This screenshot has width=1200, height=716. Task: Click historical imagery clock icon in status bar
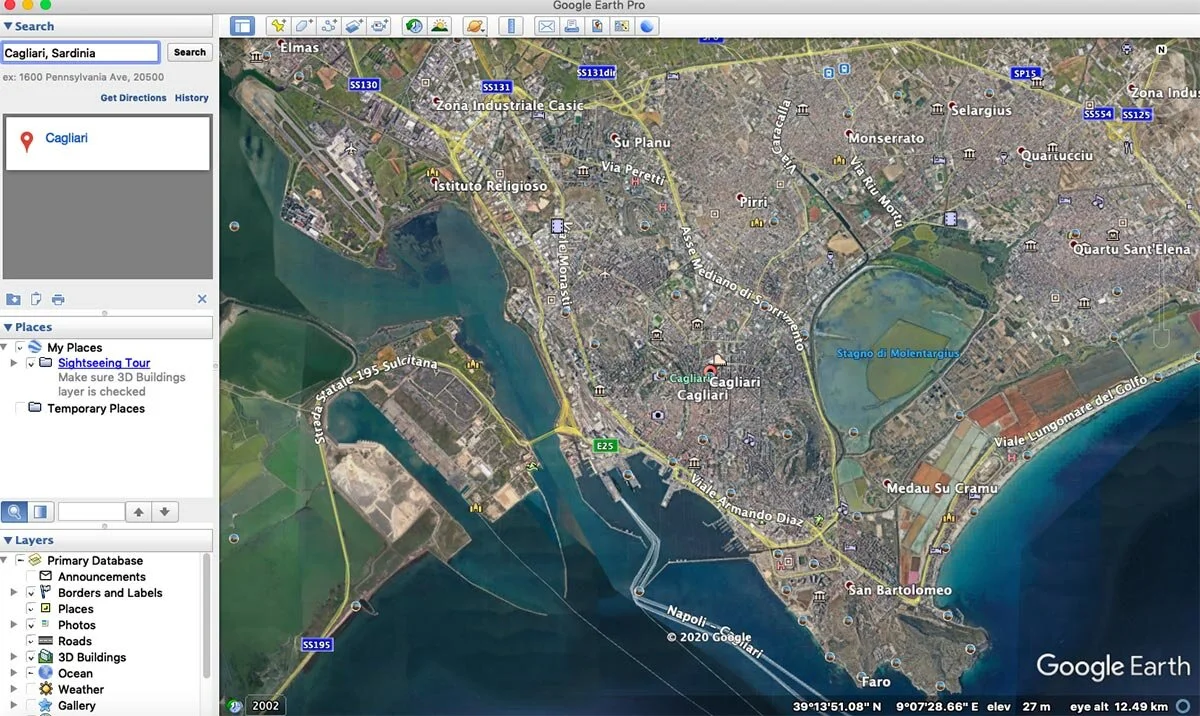tap(234, 706)
